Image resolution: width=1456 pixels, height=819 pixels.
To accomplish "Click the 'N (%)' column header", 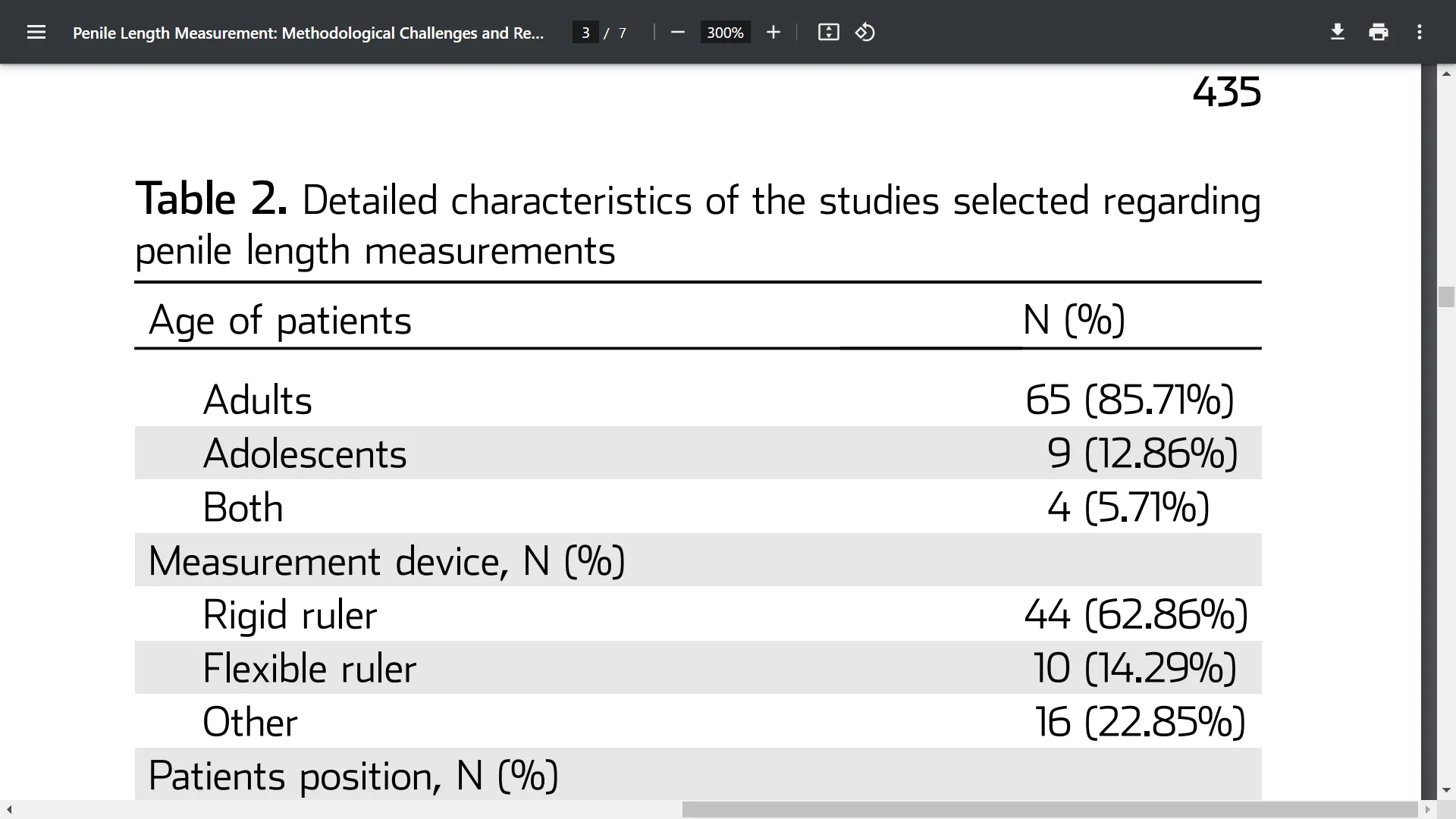I will pyautogui.click(x=1074, y=319).
